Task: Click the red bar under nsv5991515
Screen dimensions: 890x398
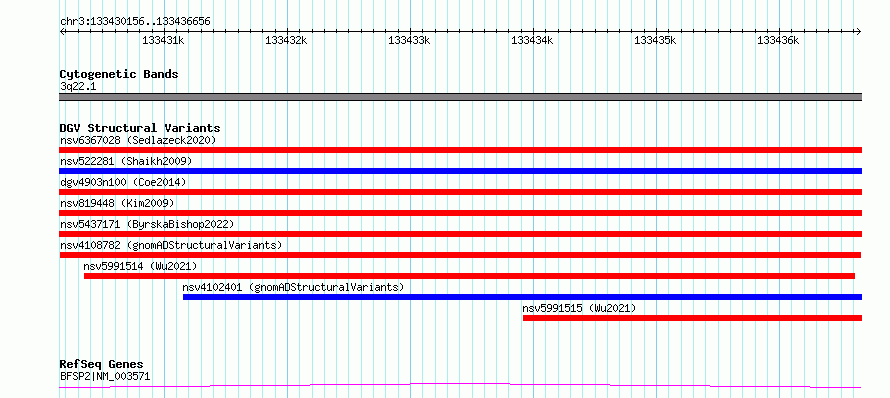Action: pos(692,318)
